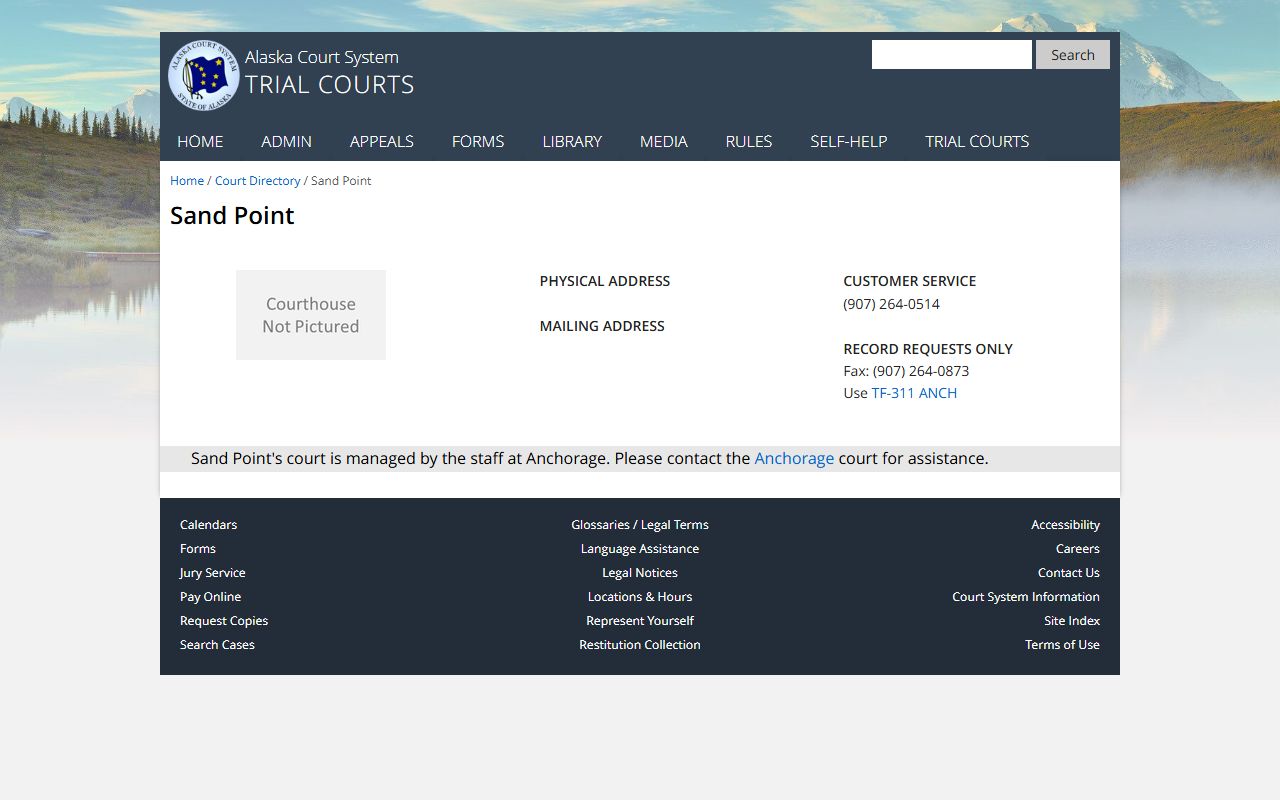This screenshot has width=1280, height=800.
Task: Click the CUSTOMER SERVICE heading
Action: (x=909, y=281)
